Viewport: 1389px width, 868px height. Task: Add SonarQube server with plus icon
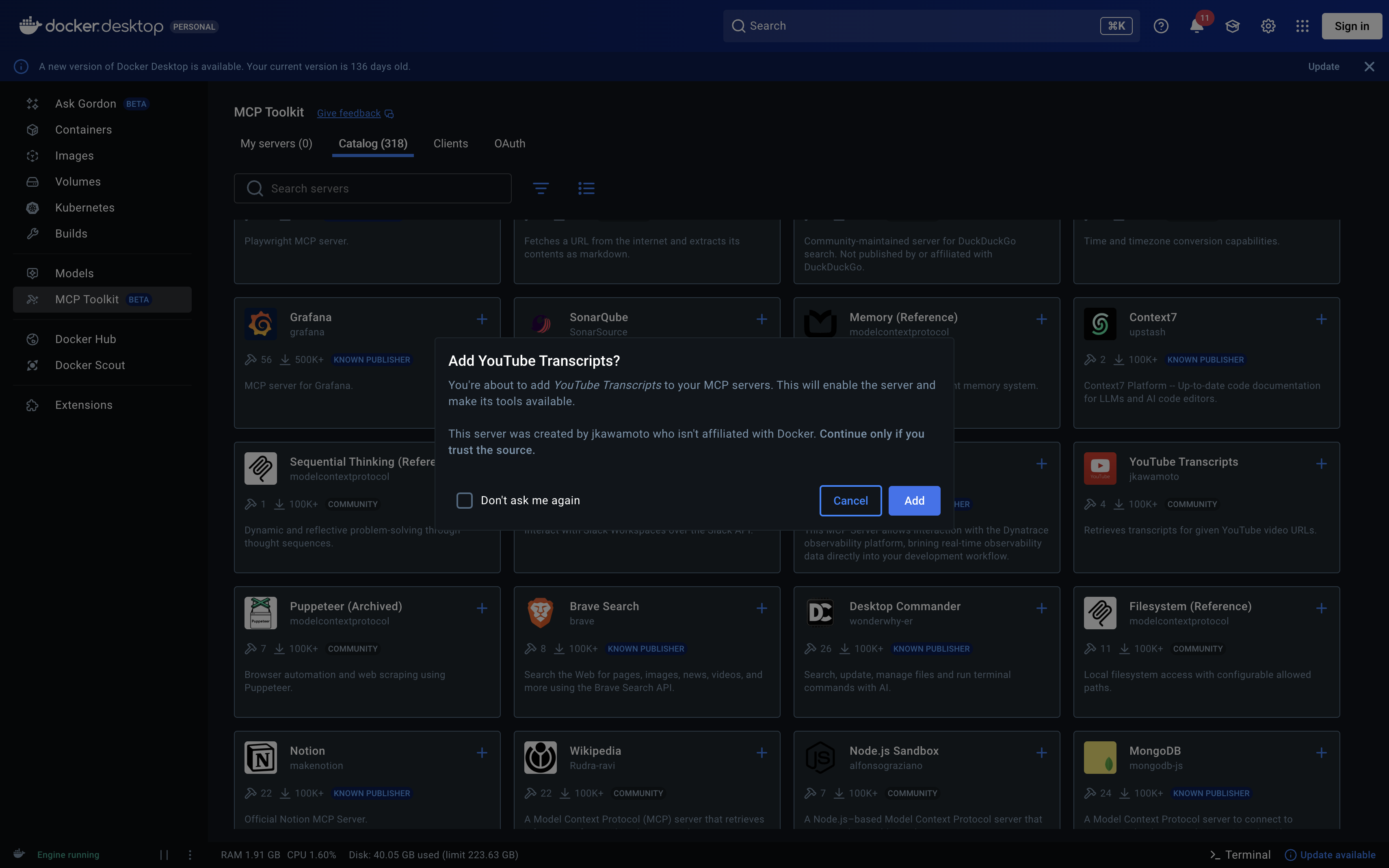[x=762, y=319]
